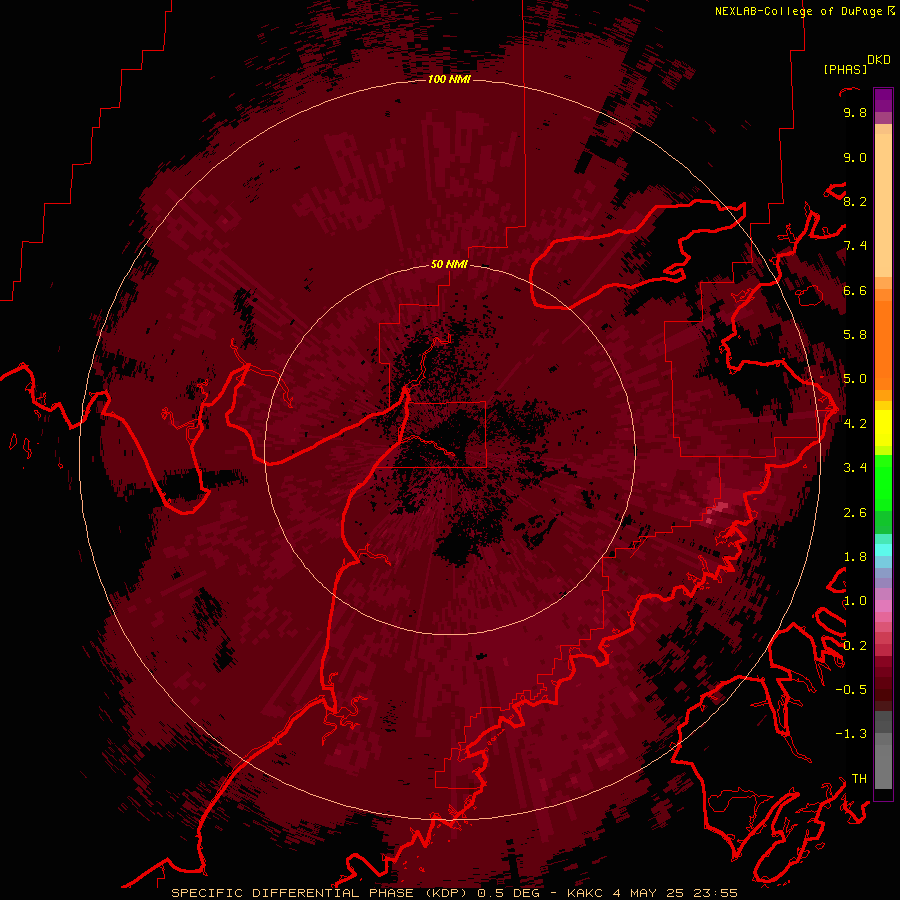Click the 0.2 value on the color scale
Image resolution: width=900 pixels, height=900 pixels.
(855, 645)
